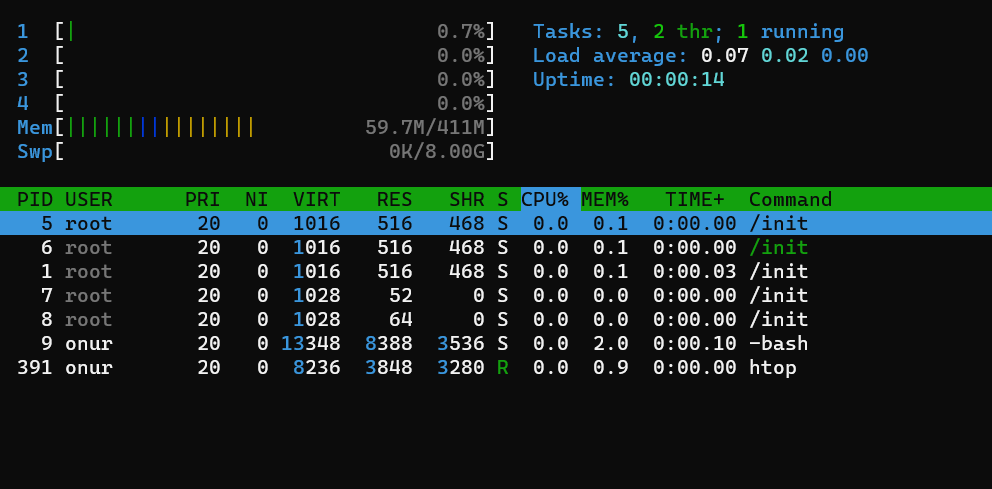This screenshot has width=992, height=489.
Task: Select the PID 1 init process row
Action: tap(496, 271)
